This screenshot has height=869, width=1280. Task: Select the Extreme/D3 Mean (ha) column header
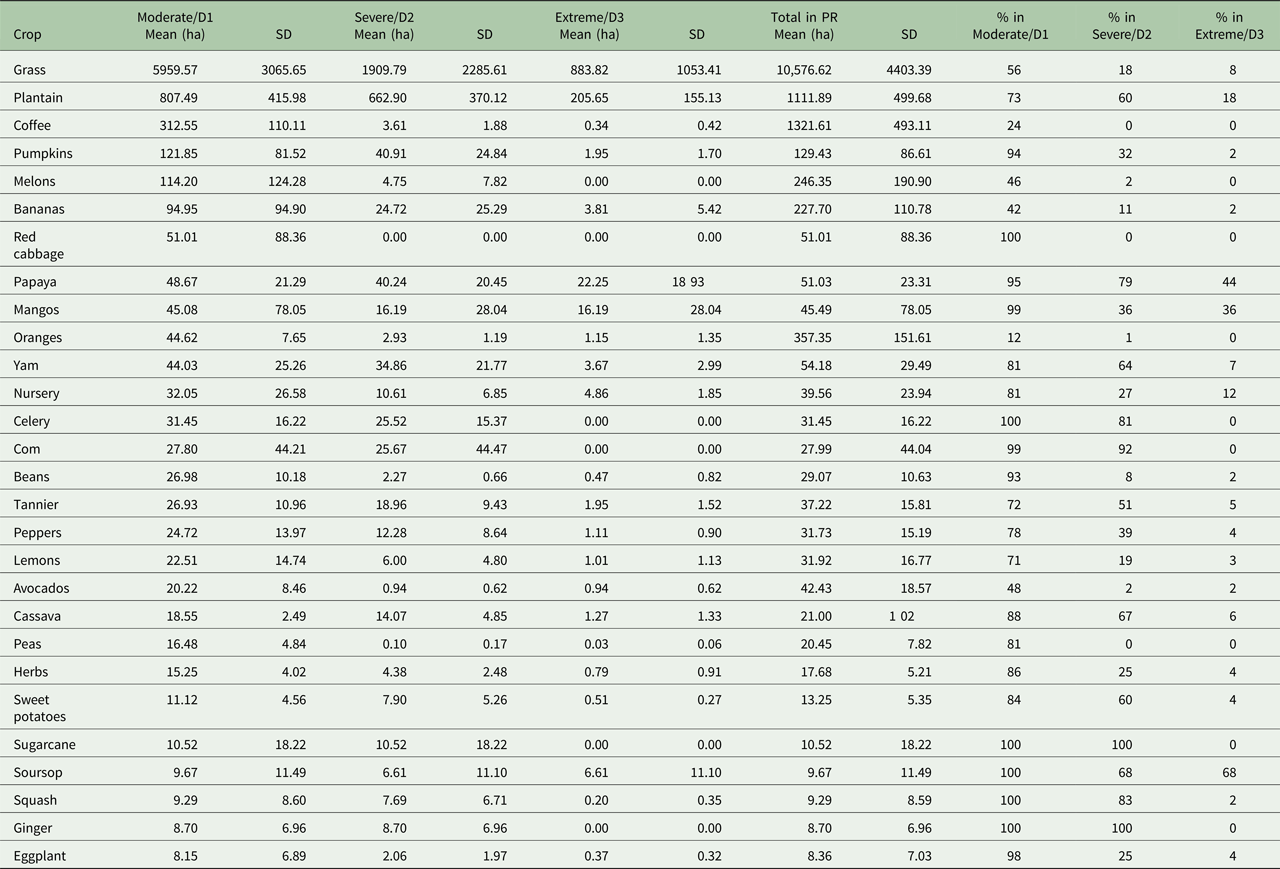coord(589,26)
